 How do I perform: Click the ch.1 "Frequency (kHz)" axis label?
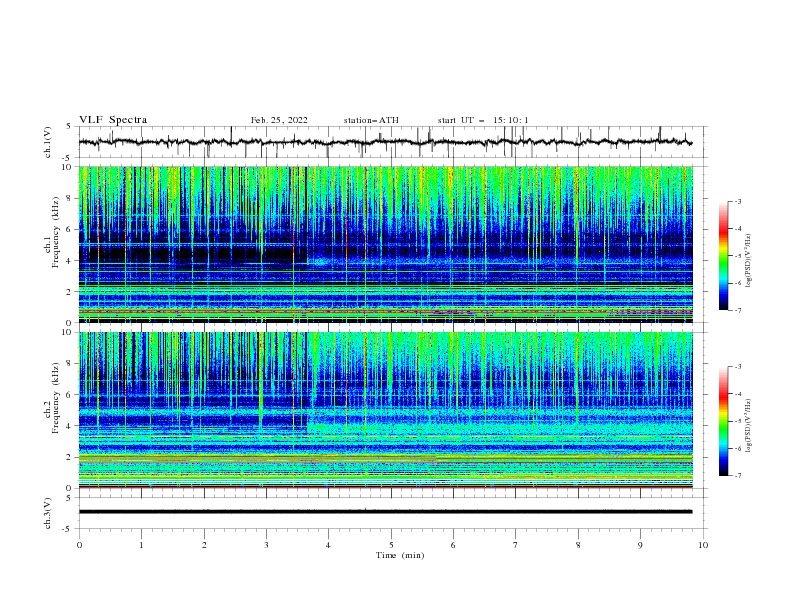point(55,233)
